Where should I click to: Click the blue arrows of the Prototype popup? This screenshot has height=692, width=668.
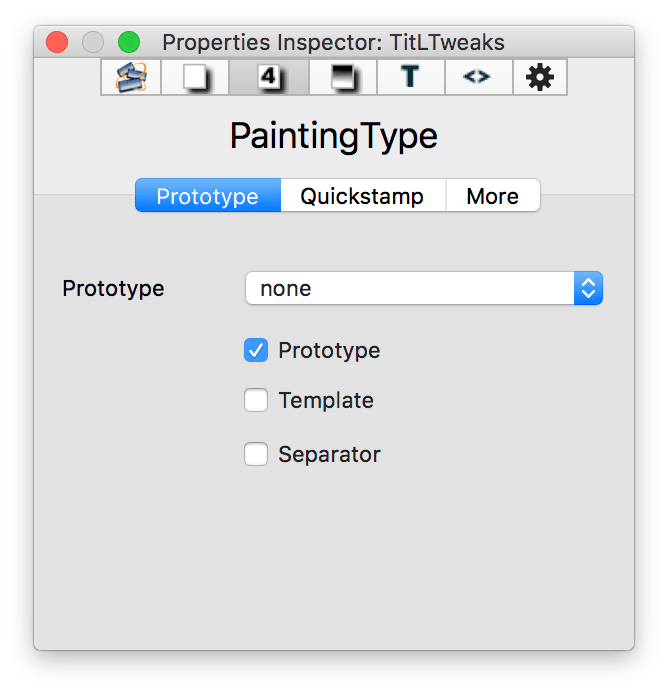tap(588, 289)
